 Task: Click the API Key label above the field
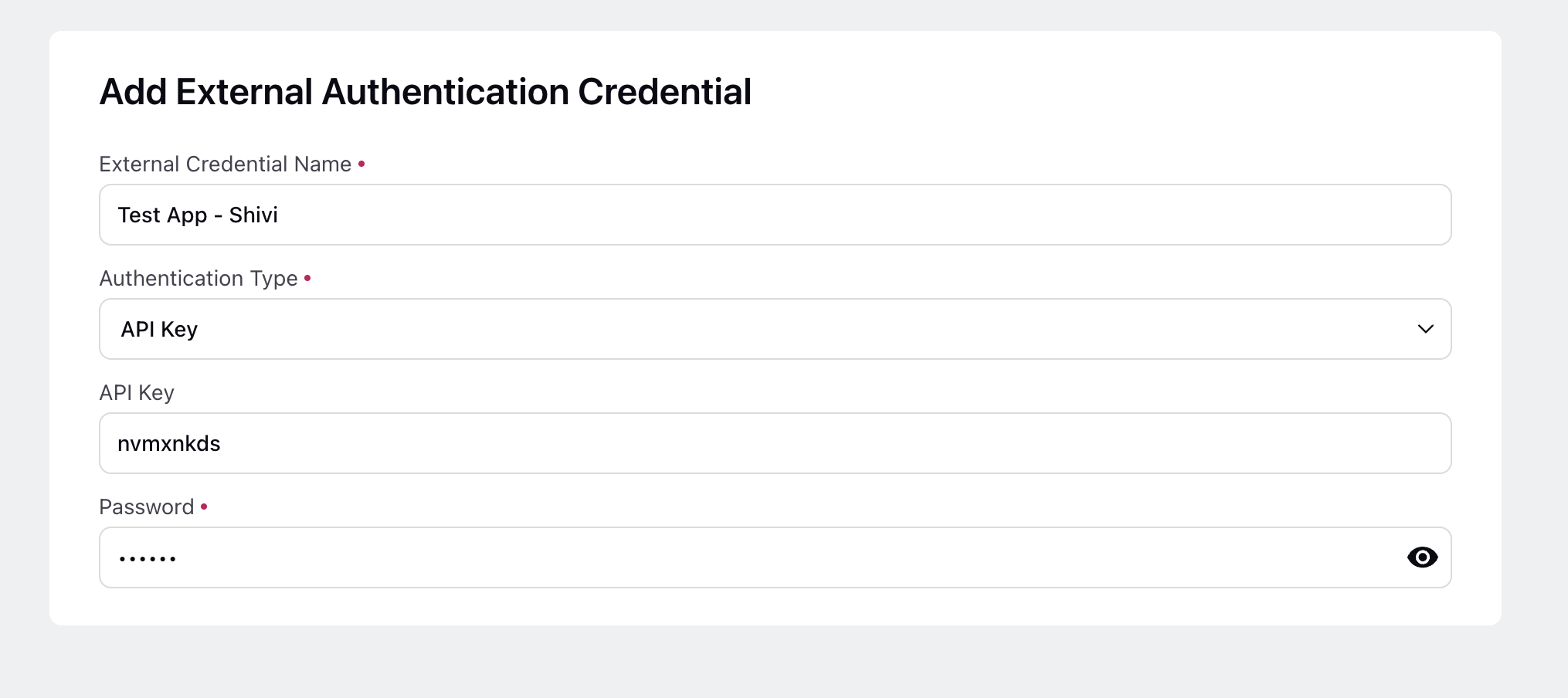tap(137, 393)
